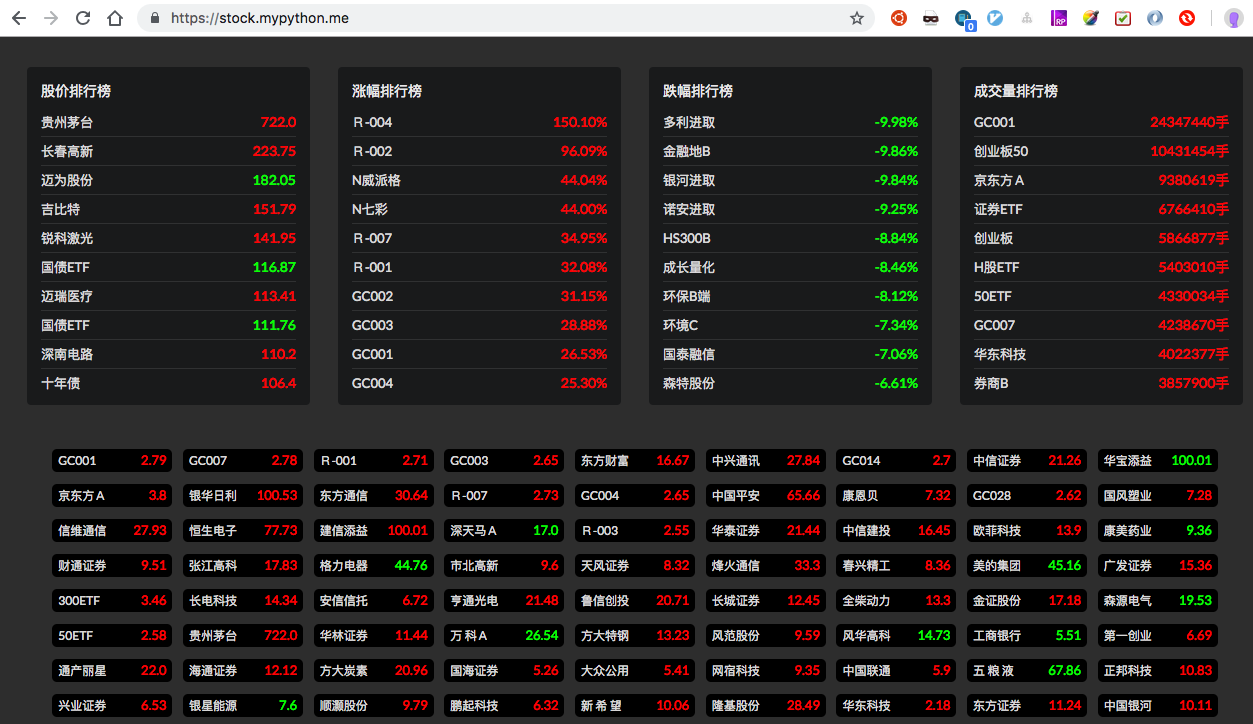The image size is (1253, 724).
Task: Open the 万科A 26.54 stock tile
Action: point(504,636)
